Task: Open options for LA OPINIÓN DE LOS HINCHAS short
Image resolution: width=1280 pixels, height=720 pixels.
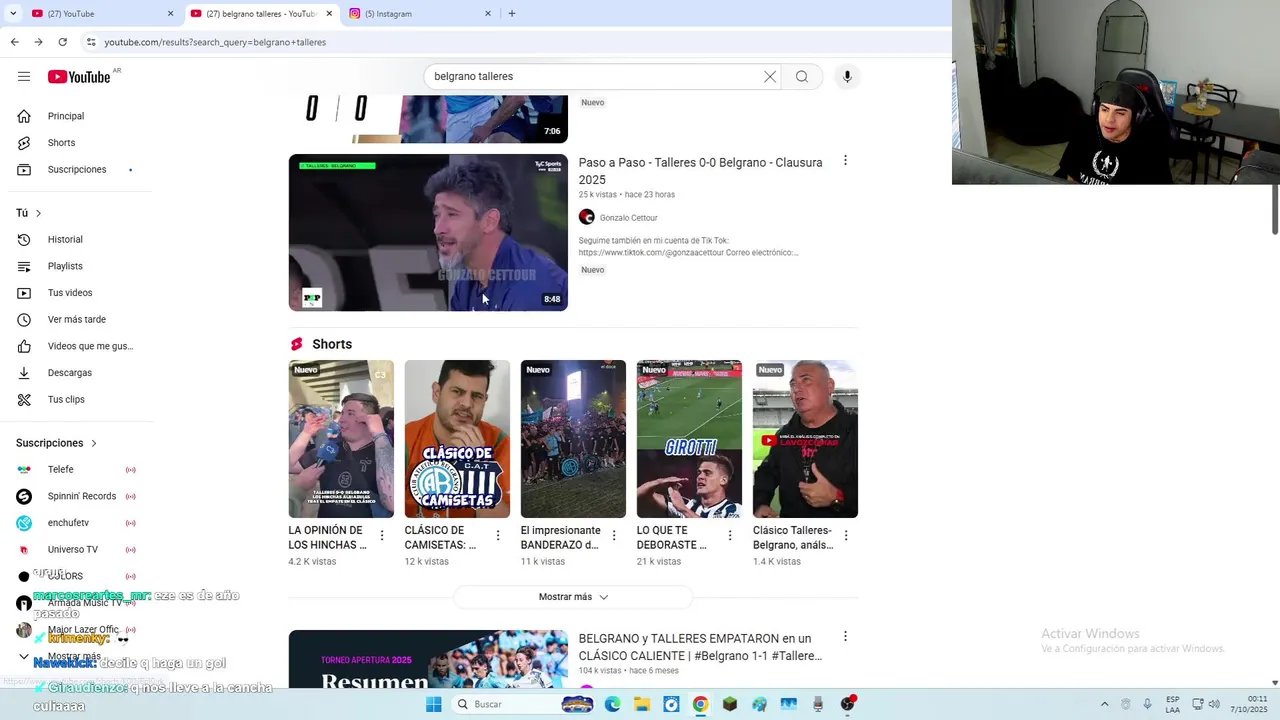Action: (381, 536)
